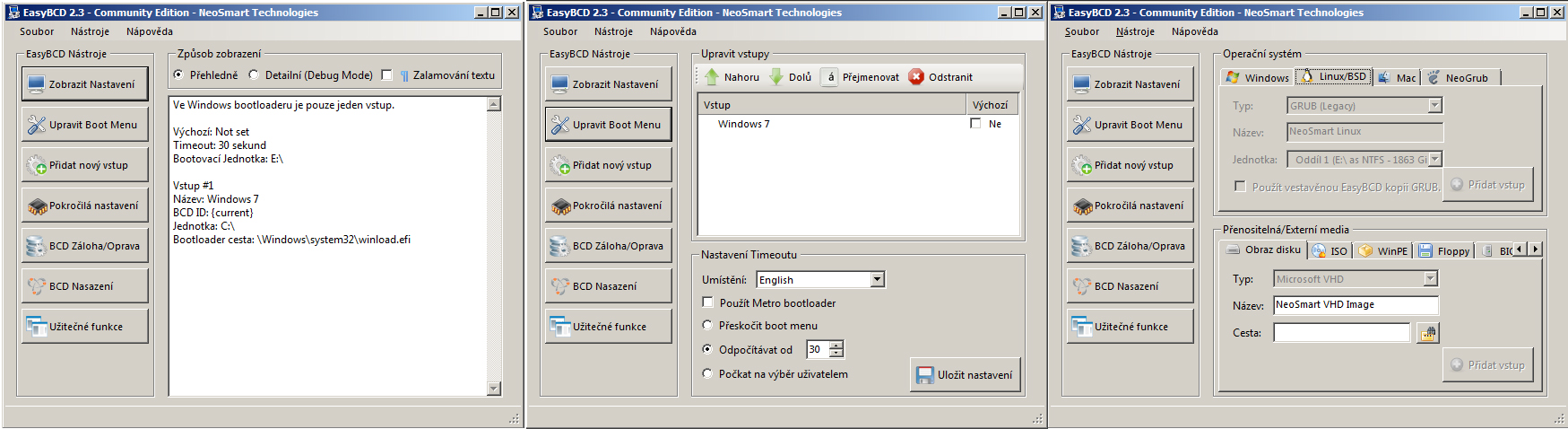Open Upravit Boot Menu in left window
1568x429 pixels.
pos(85,125)
